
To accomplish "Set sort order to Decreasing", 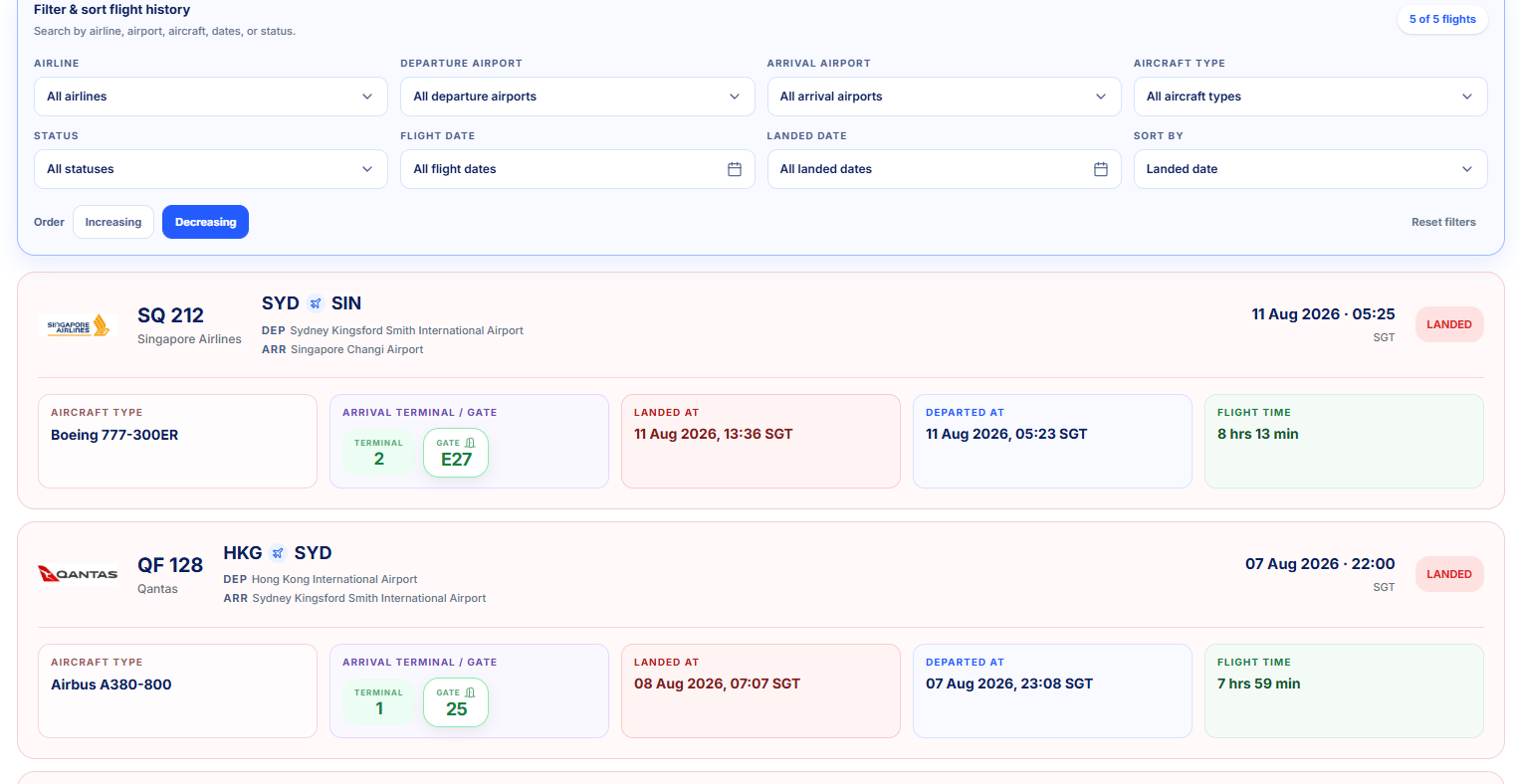I will pos(205,222).
